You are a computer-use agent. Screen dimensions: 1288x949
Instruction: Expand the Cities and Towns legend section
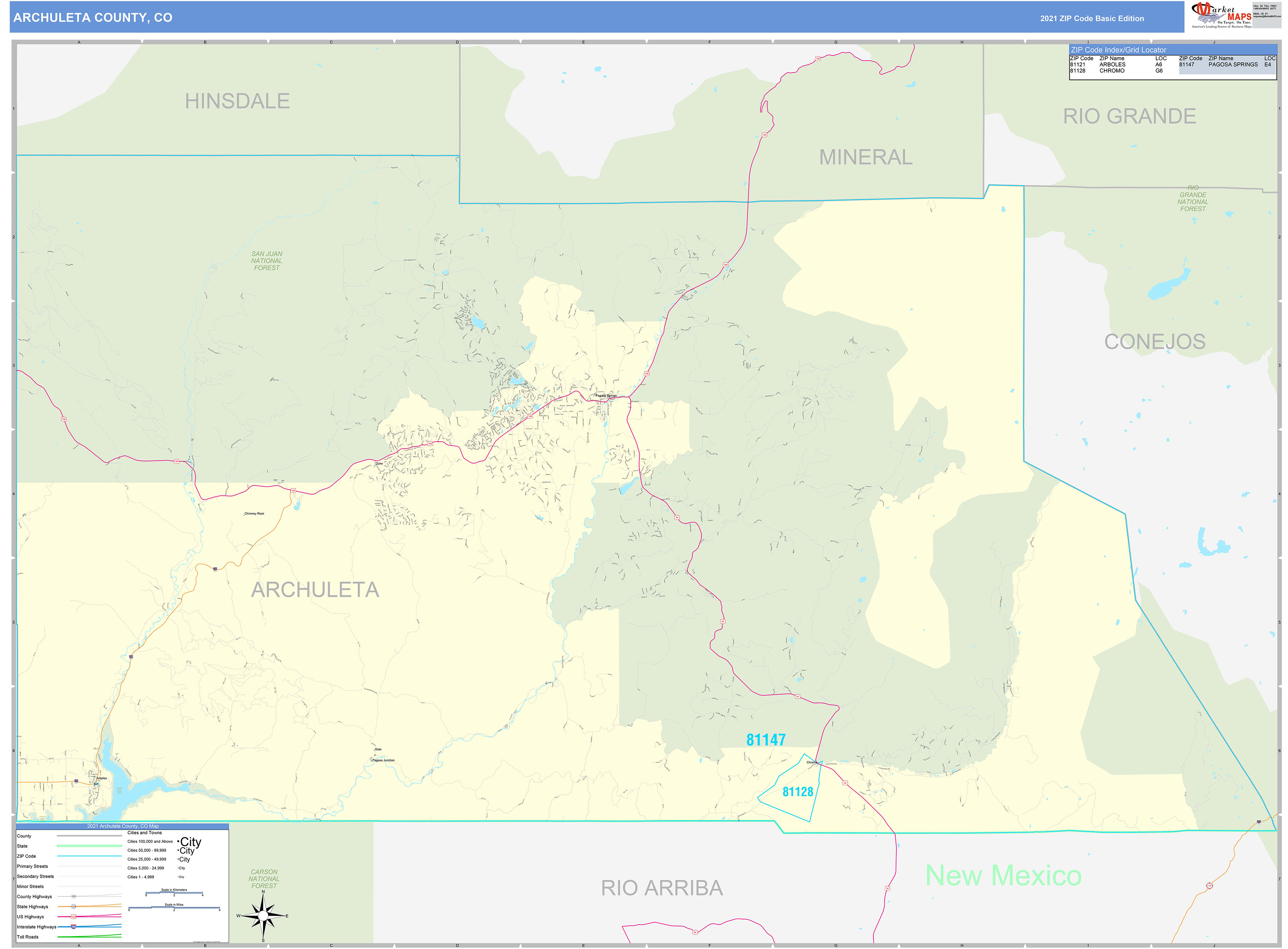point(145,833)
